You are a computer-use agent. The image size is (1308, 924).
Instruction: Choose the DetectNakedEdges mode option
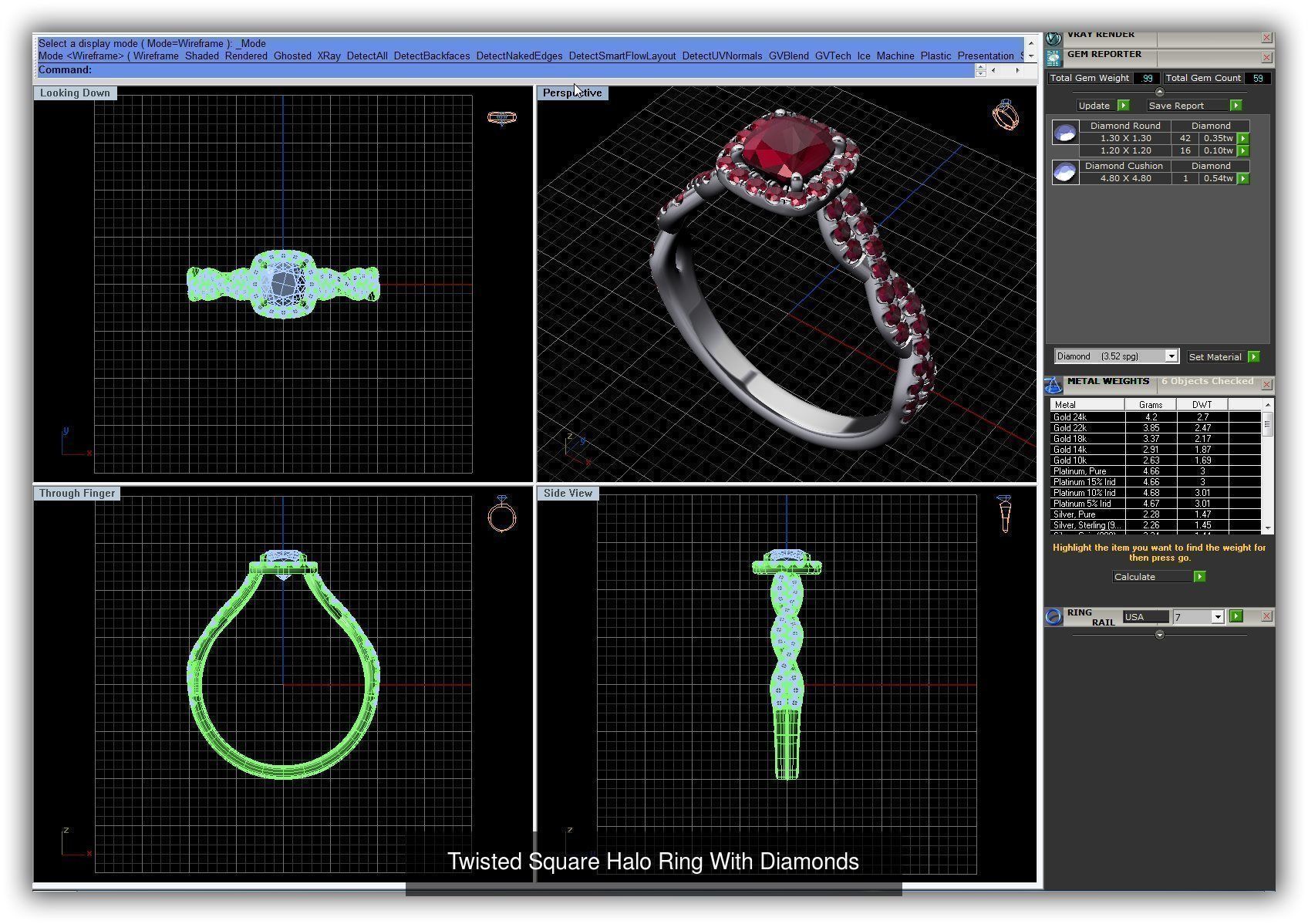(x=519, y=56)
